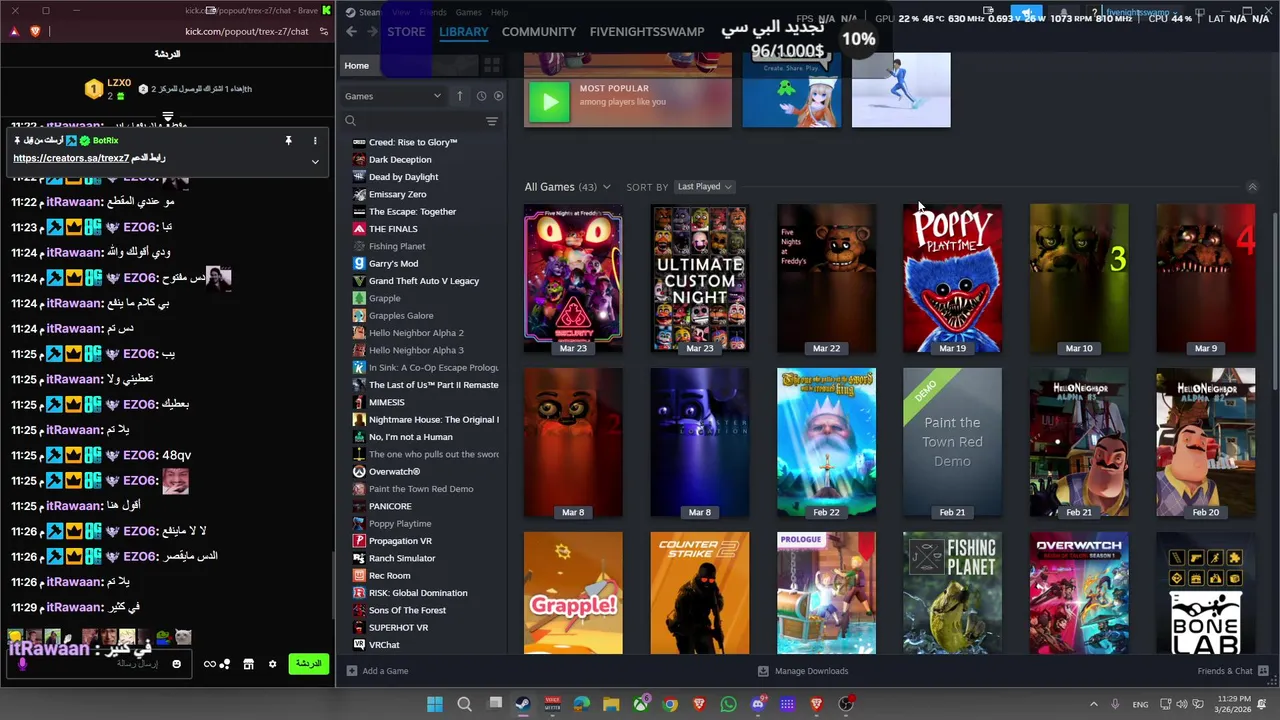Screen dimensions: 1280x720
Task: Open the Sort By Last Played dropdown
Action: [704, 187]
